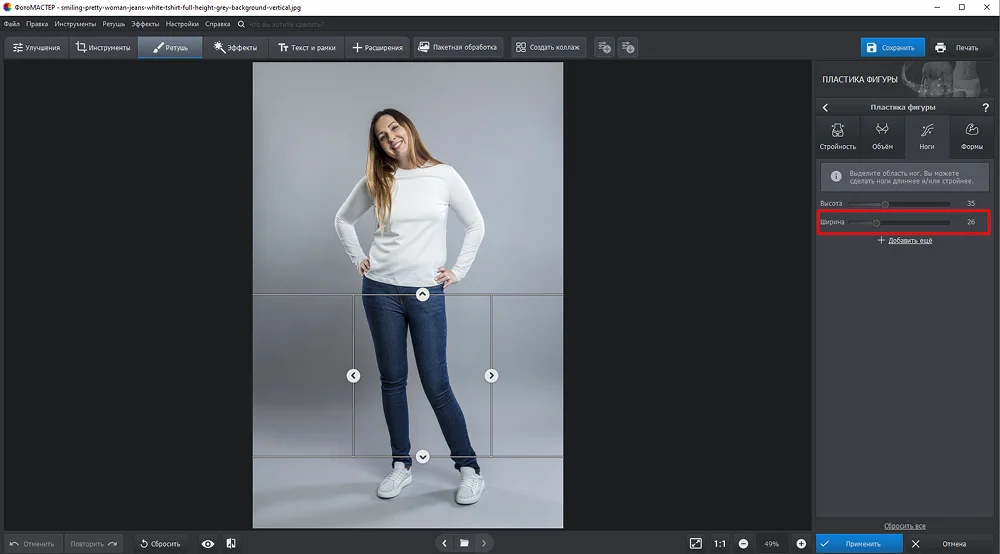The height and width of the screenshot is (554, 1000).
Task: Click Создать коллаж button
Action: [548, 47]
